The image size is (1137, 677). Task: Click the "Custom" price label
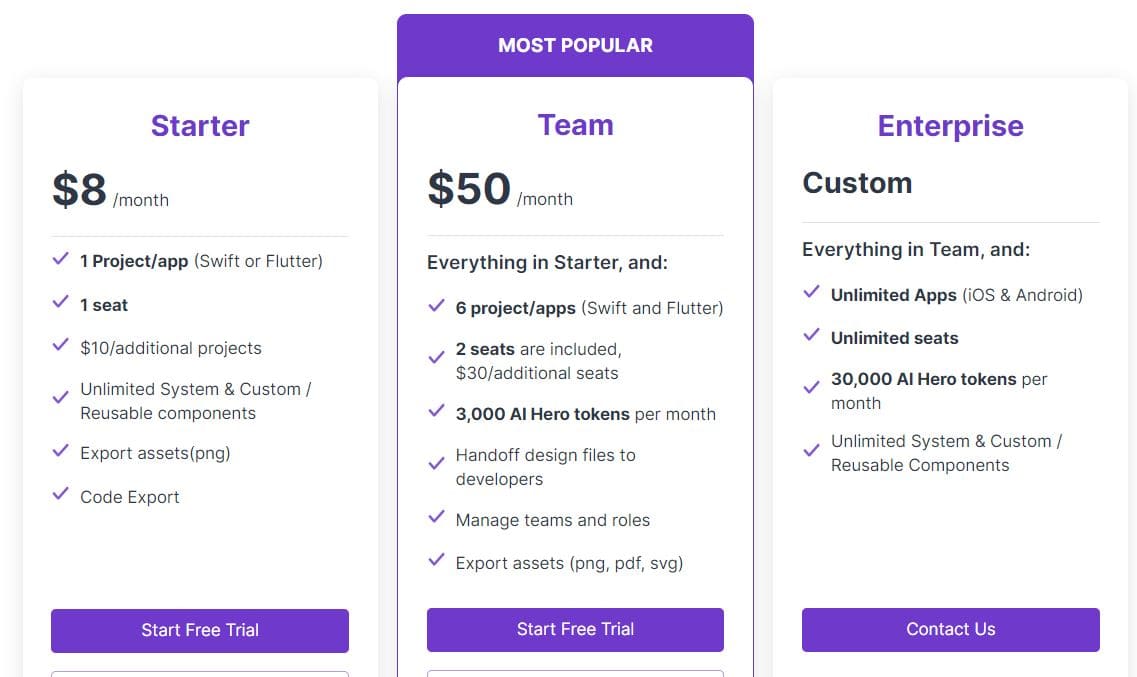(857, 183)
